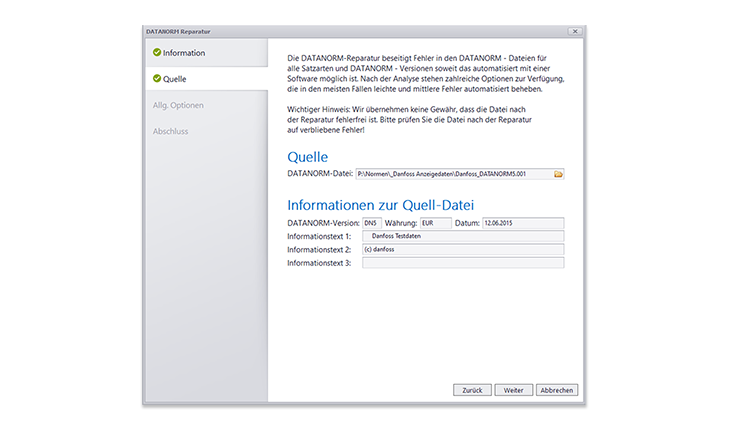
Task: Click the empty Informationstext 3 field
Action: 463,263
